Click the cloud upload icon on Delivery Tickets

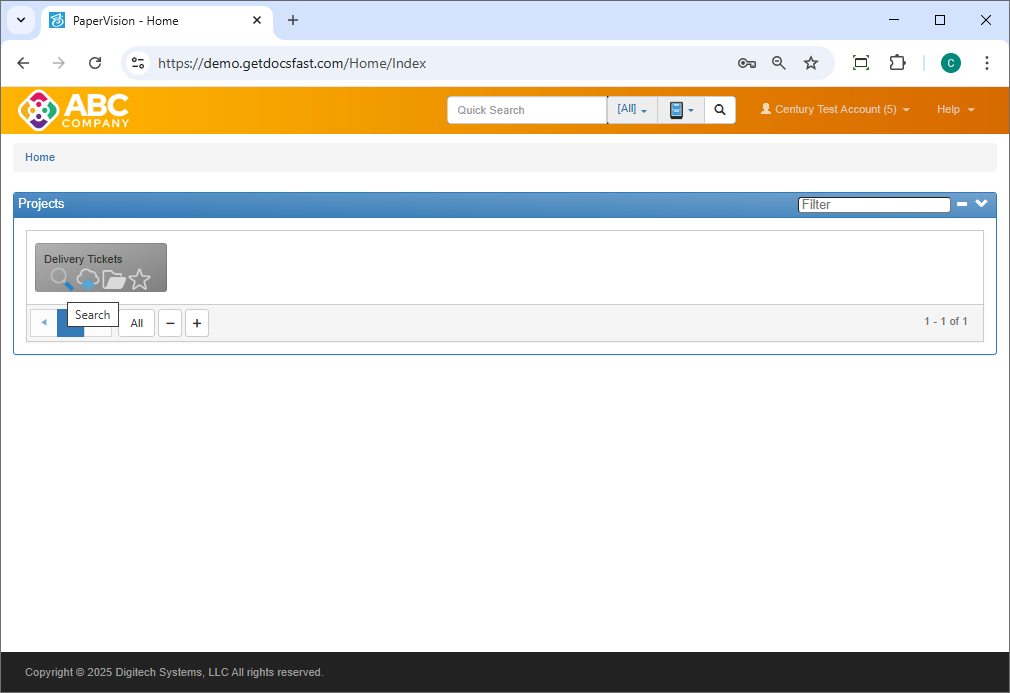click(x=88, y=279)
